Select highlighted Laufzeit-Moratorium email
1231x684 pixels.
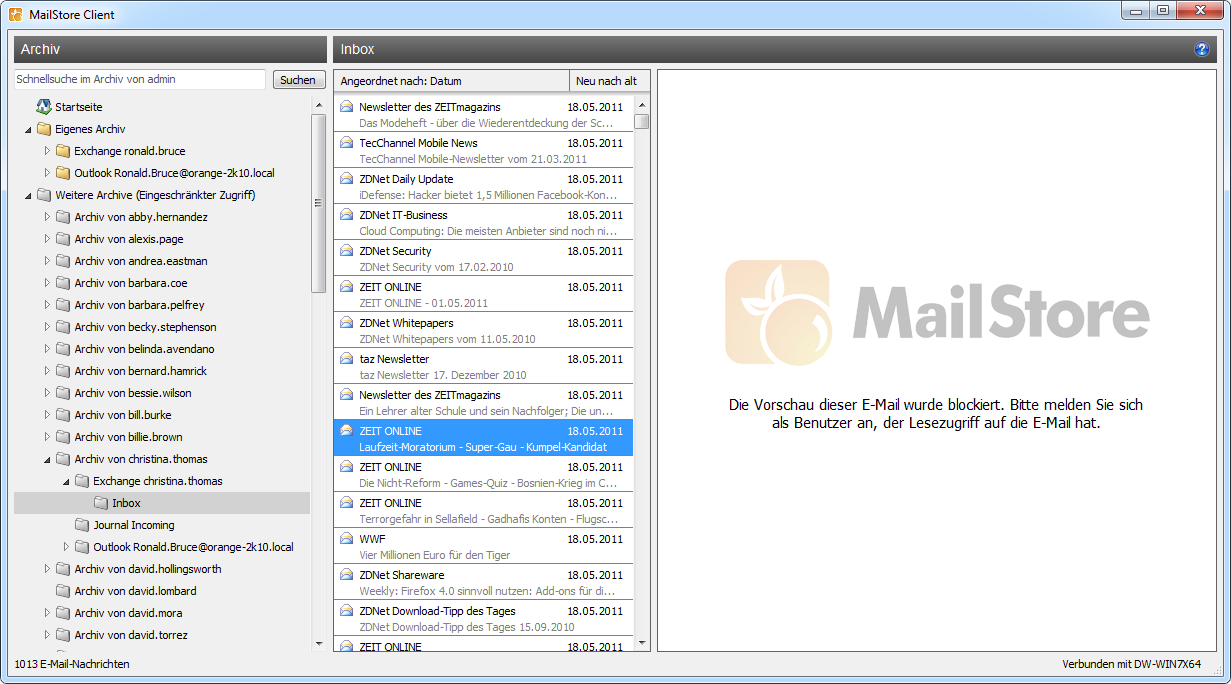(x=484, y=438)
